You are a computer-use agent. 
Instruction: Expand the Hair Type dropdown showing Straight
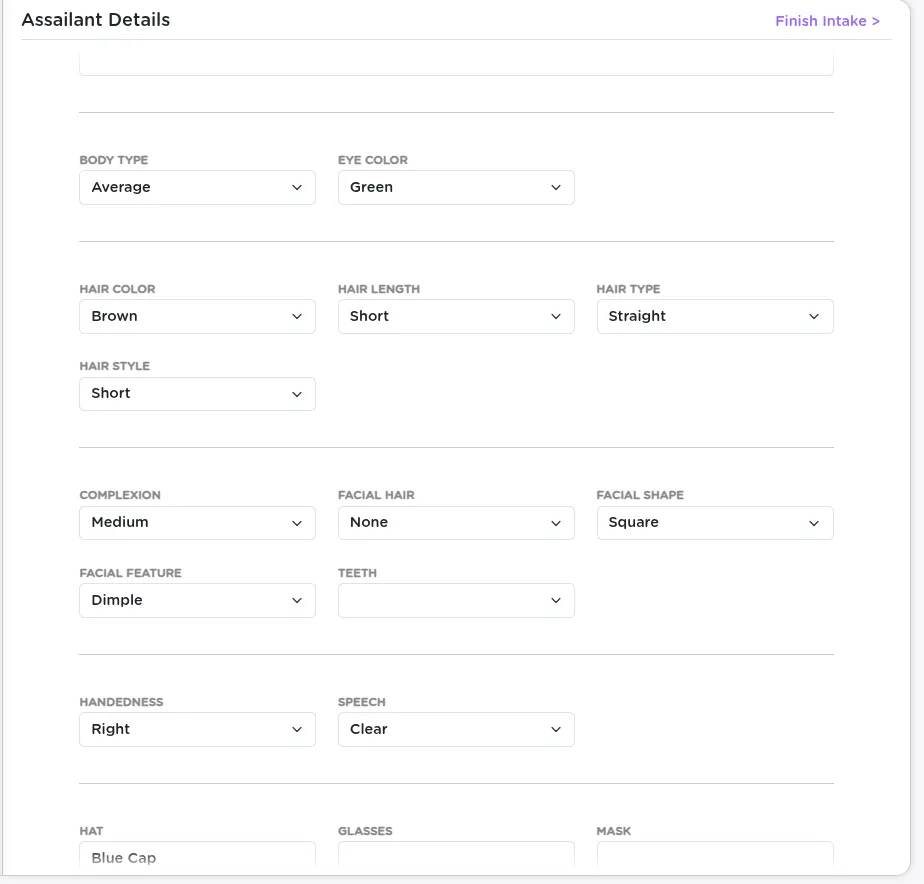(x=715, y=316)
